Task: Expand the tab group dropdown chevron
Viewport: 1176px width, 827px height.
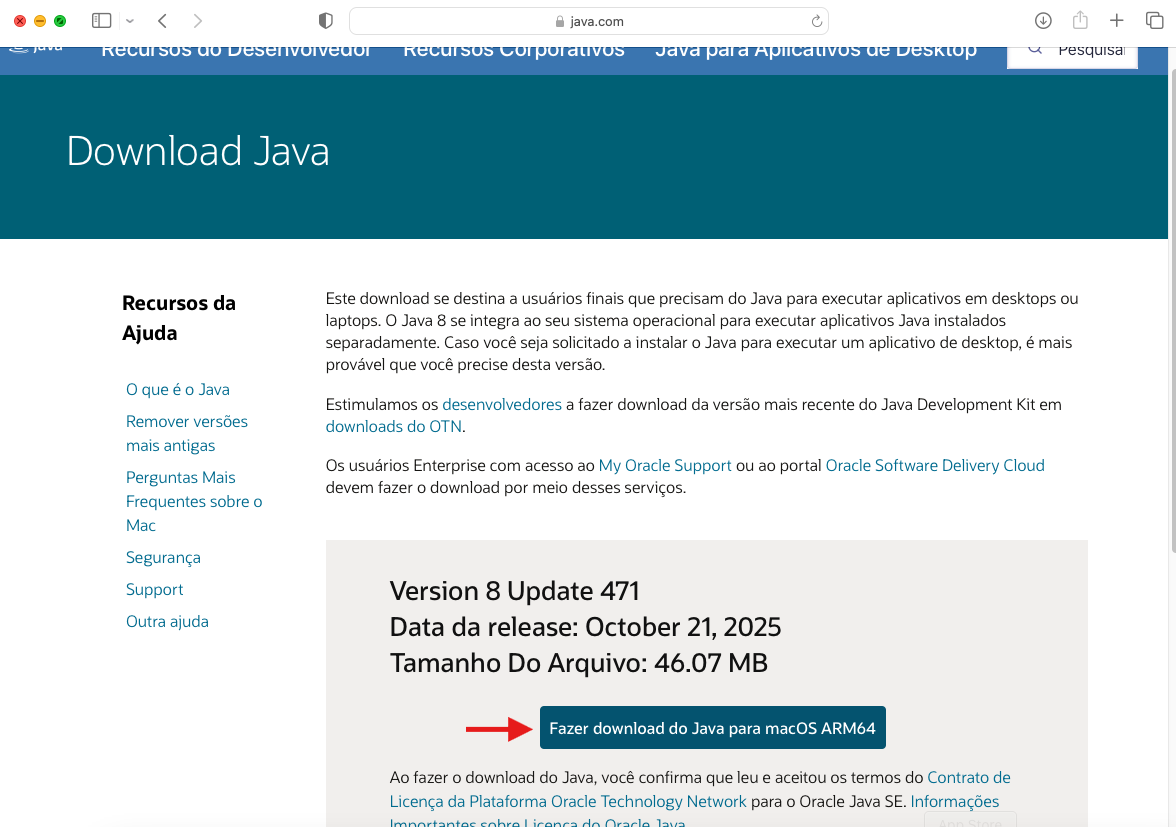Action: [130, 21]
